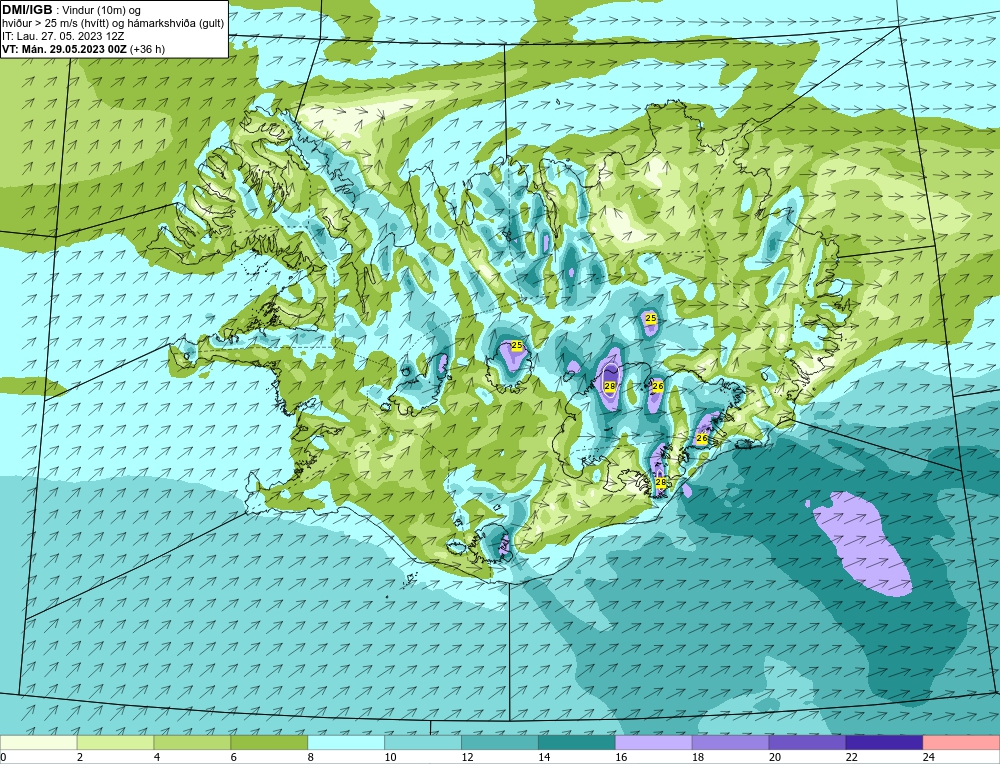
Task: Choose the 22–24 m/s dark indigo legend swatch
Action: (885, 743)
